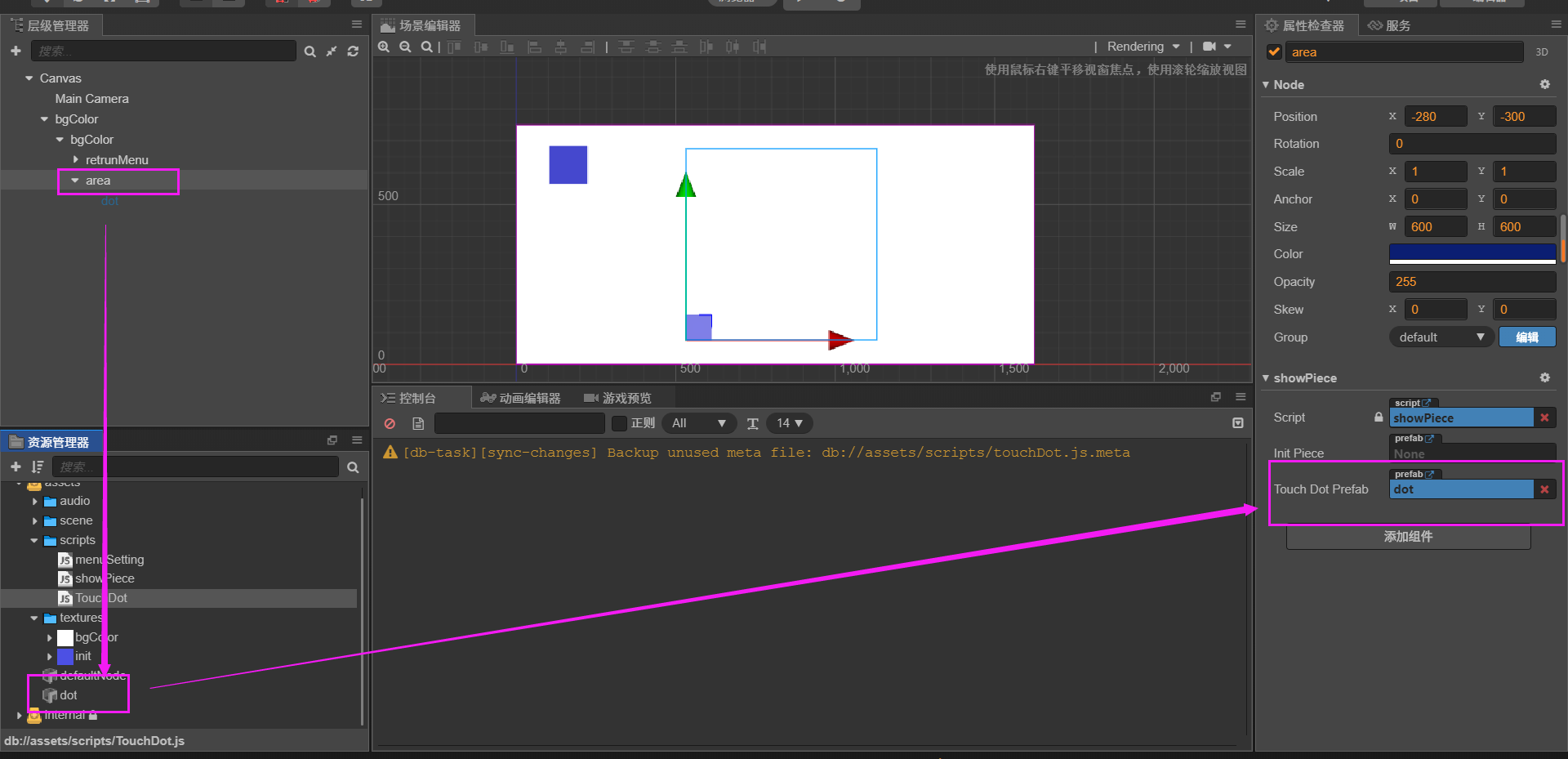This screenshot has width=1568, height=759.
Task: Click the Position X value field
Action: (x=1436, y=117)
